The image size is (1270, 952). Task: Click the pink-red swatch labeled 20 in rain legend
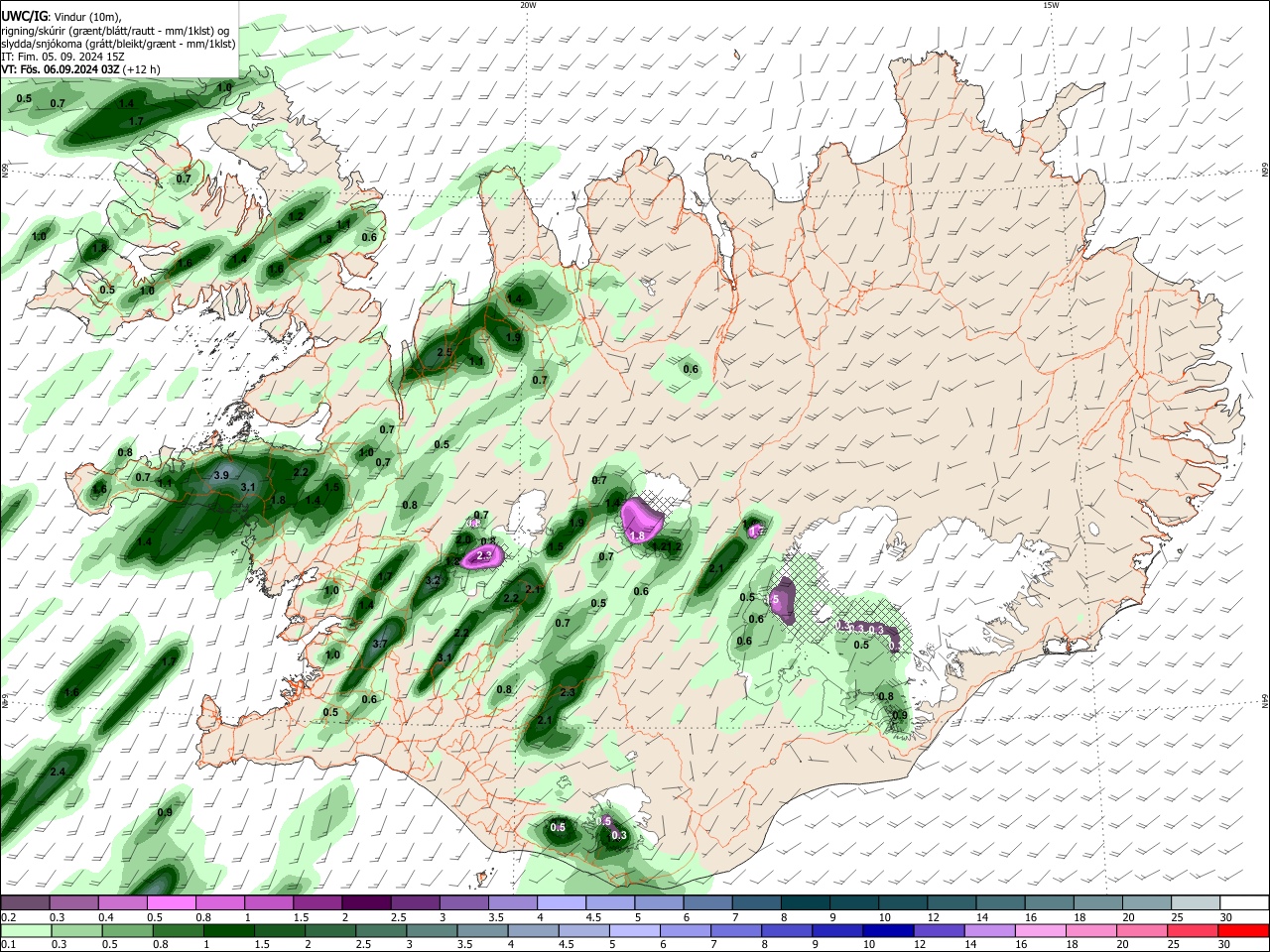click(1142, 930)
